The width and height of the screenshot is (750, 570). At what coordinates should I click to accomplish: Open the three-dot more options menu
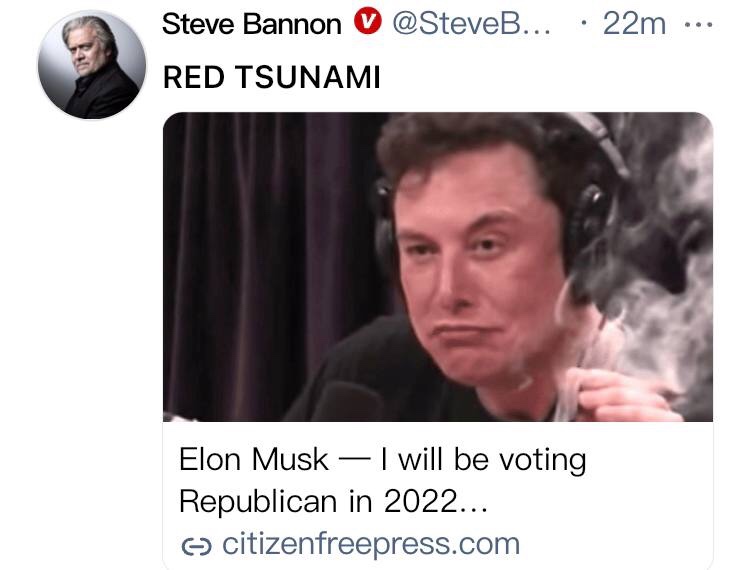pyautogui.click(x=698, y=24)
